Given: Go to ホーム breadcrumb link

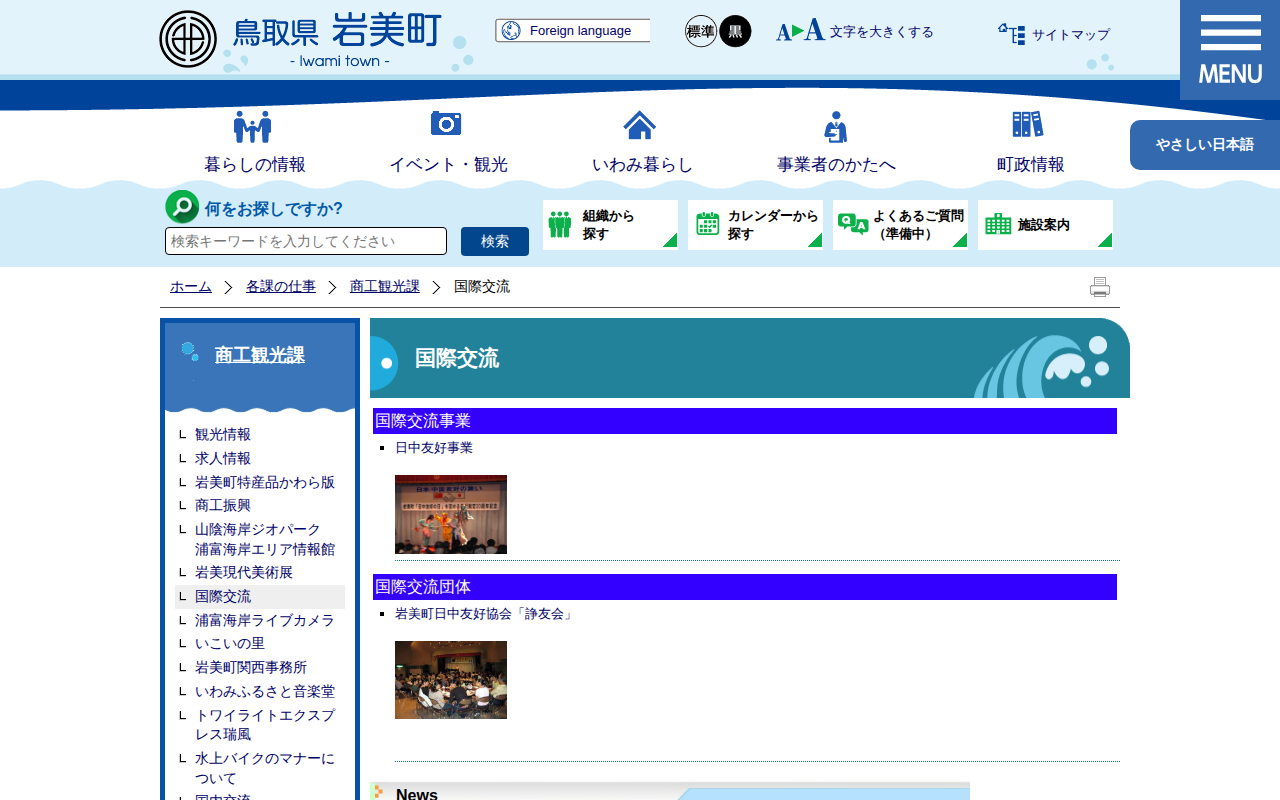Looking at the screenshot, I should pyautogui.click(x=191, y=287).
